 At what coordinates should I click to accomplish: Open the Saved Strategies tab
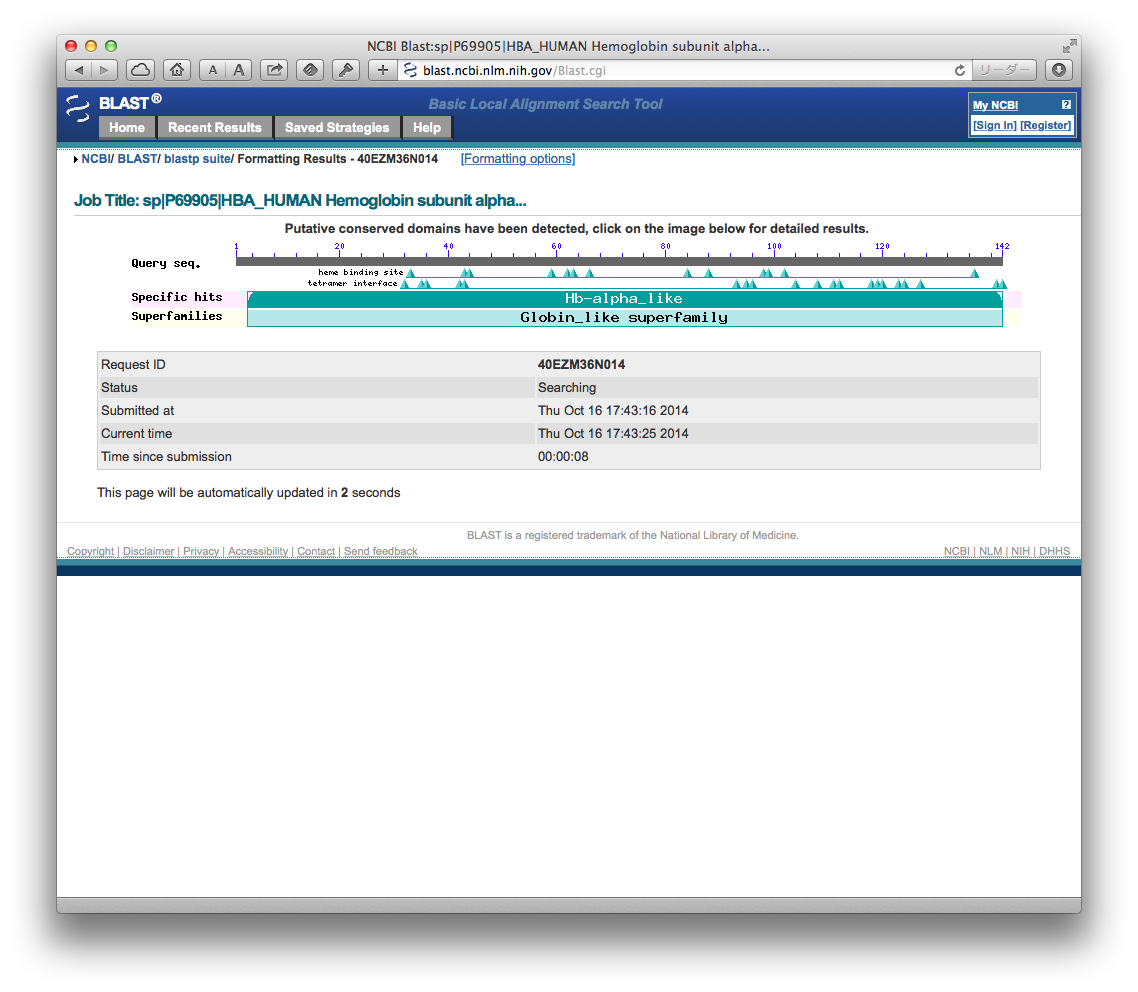(337, 128)
